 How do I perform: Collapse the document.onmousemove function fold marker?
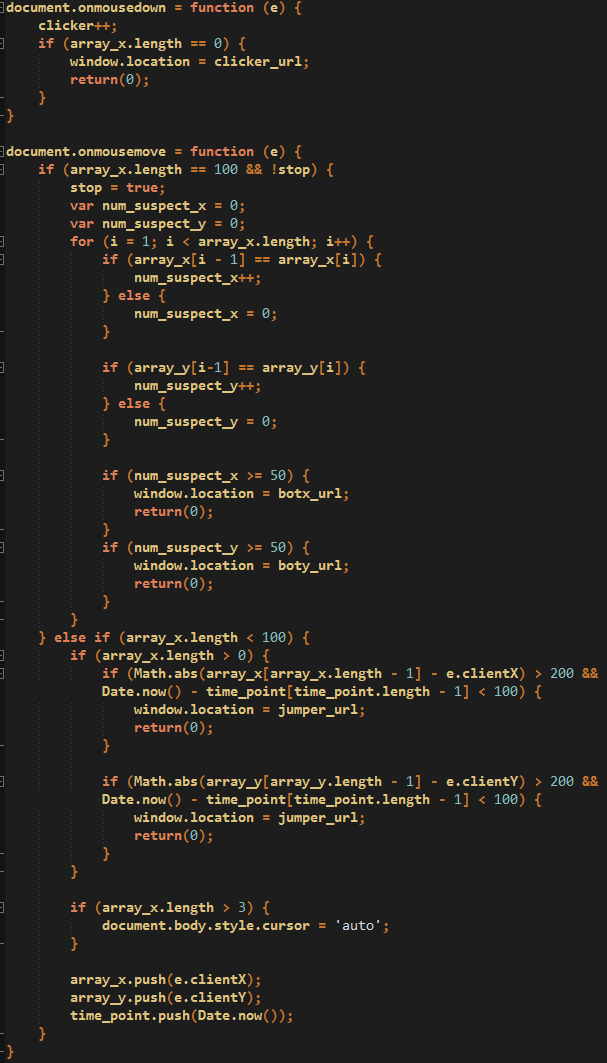3,152
